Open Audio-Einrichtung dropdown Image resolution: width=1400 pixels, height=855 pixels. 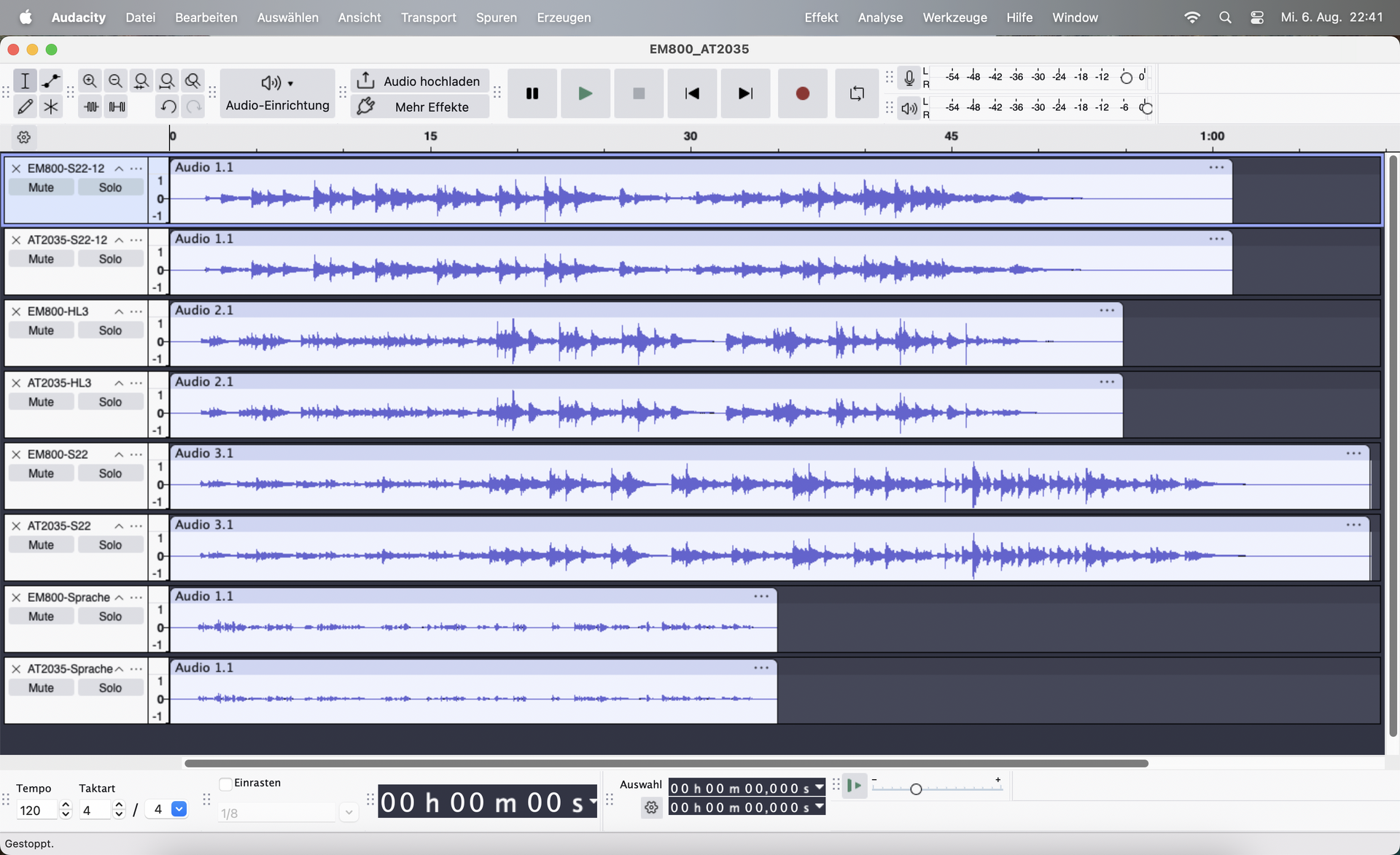tap(277, 93)
